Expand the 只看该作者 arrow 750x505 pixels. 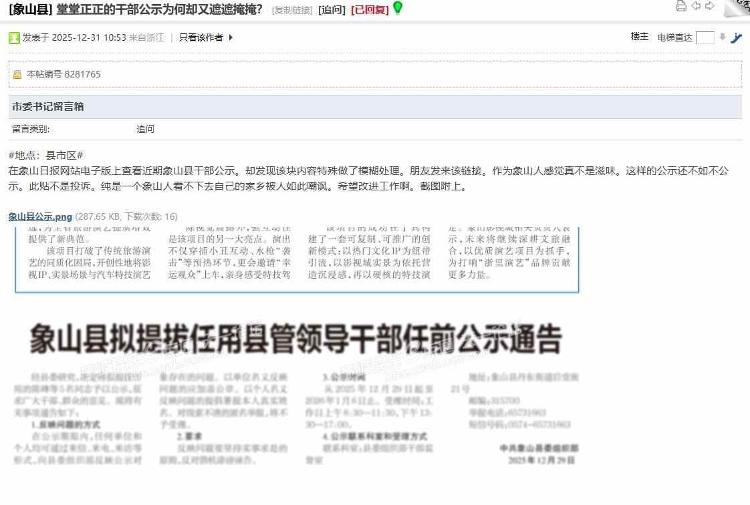pyautogui.click(x=231, y=38)
